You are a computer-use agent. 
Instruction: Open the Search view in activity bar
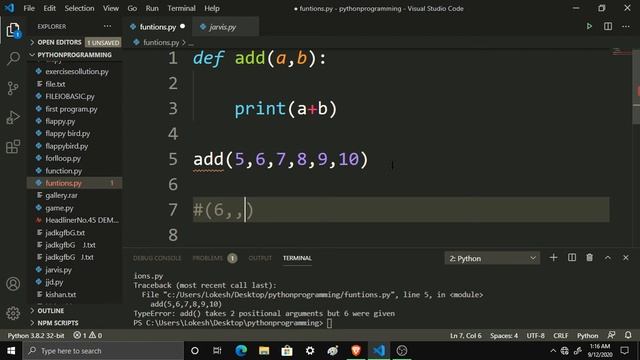13,58
